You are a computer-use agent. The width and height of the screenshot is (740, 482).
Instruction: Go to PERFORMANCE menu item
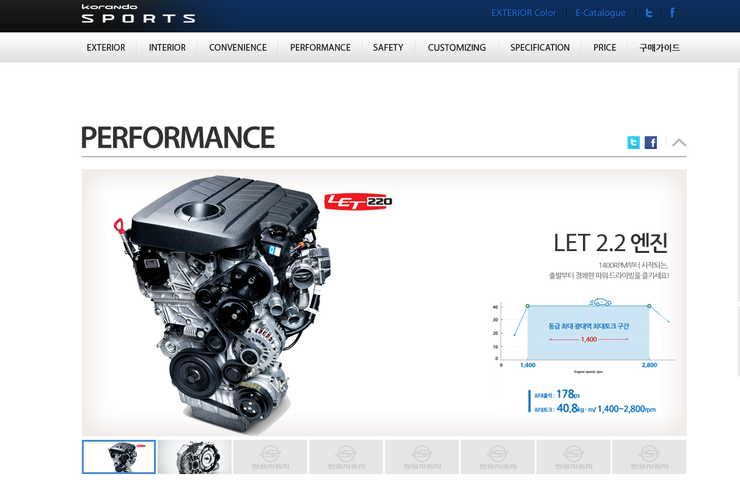pyautogui.click(x=320, y=48)
